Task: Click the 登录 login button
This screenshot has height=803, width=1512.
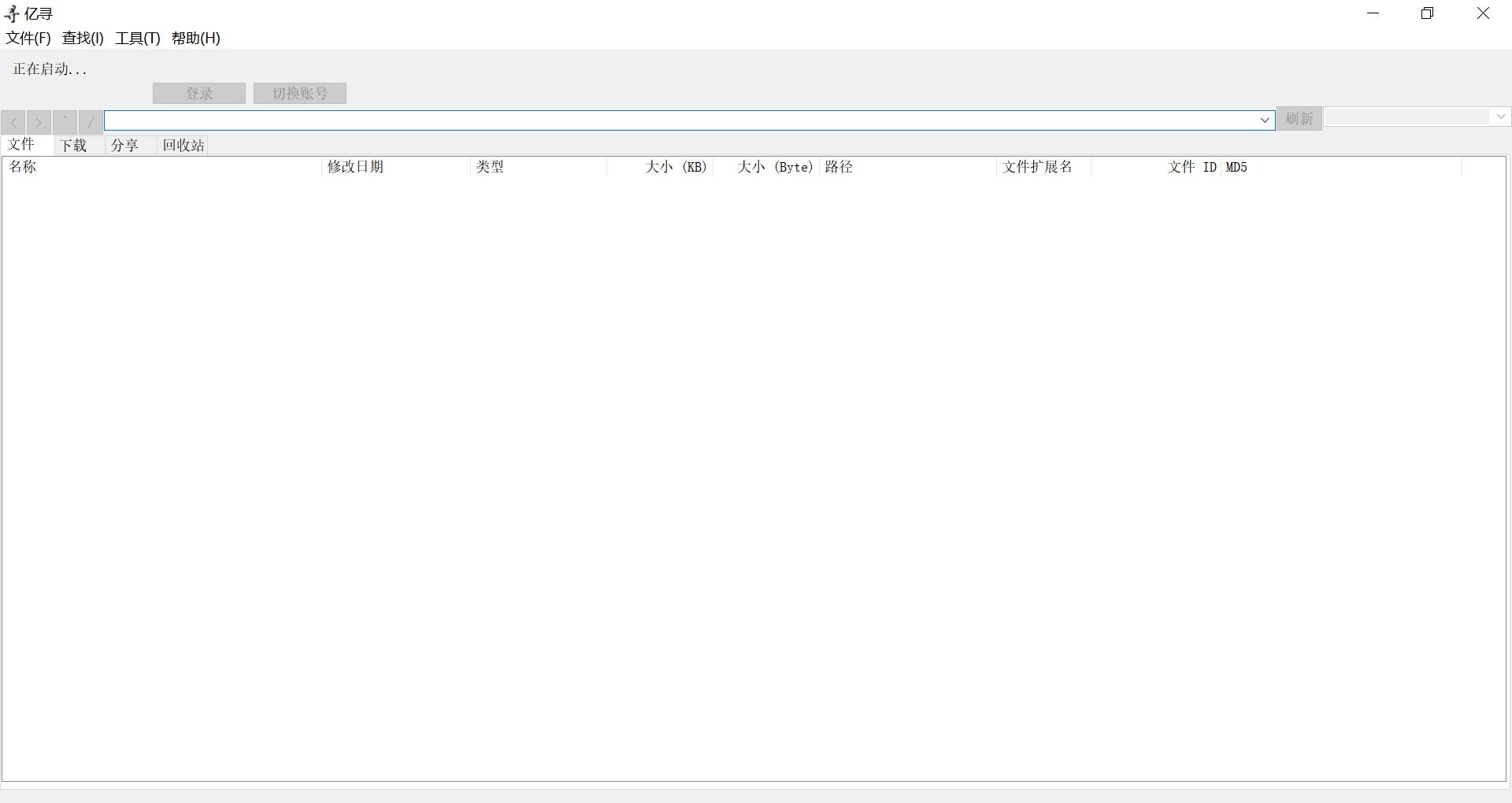Action: [x=199, y=94]
